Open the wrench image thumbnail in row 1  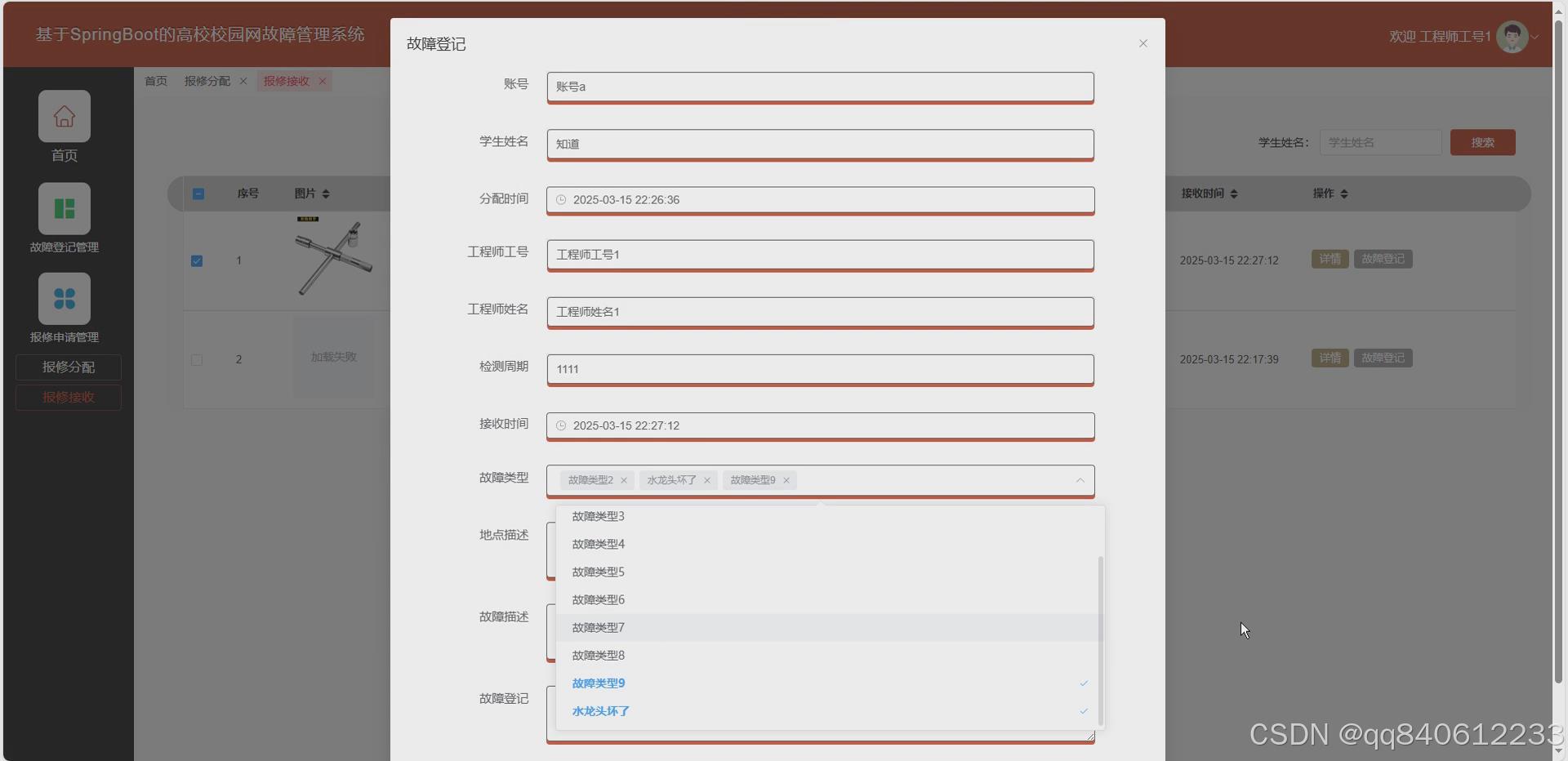point(334,257)
